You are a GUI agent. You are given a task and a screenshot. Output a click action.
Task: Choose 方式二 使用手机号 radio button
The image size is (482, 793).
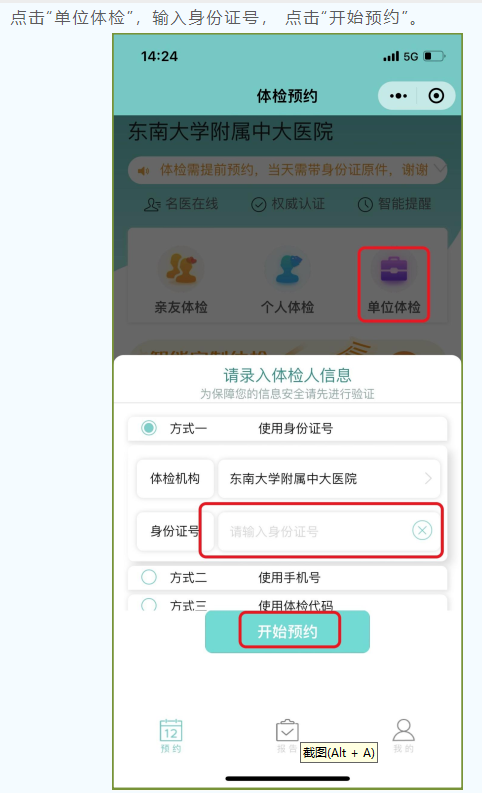(149, 577)
